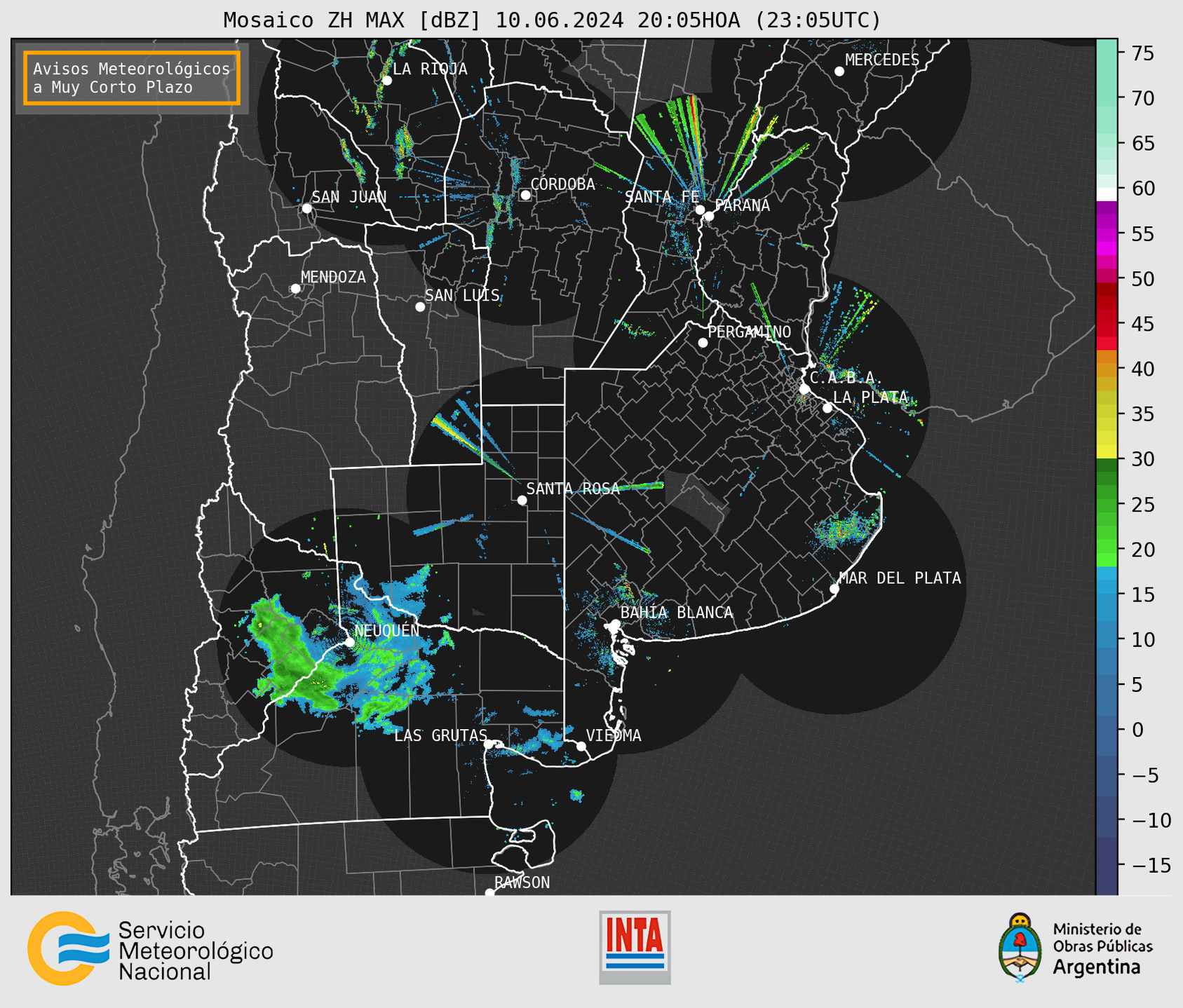1183x1008 pixels.
Task: Click the Mercedes city dot
Action: (839, 71)
